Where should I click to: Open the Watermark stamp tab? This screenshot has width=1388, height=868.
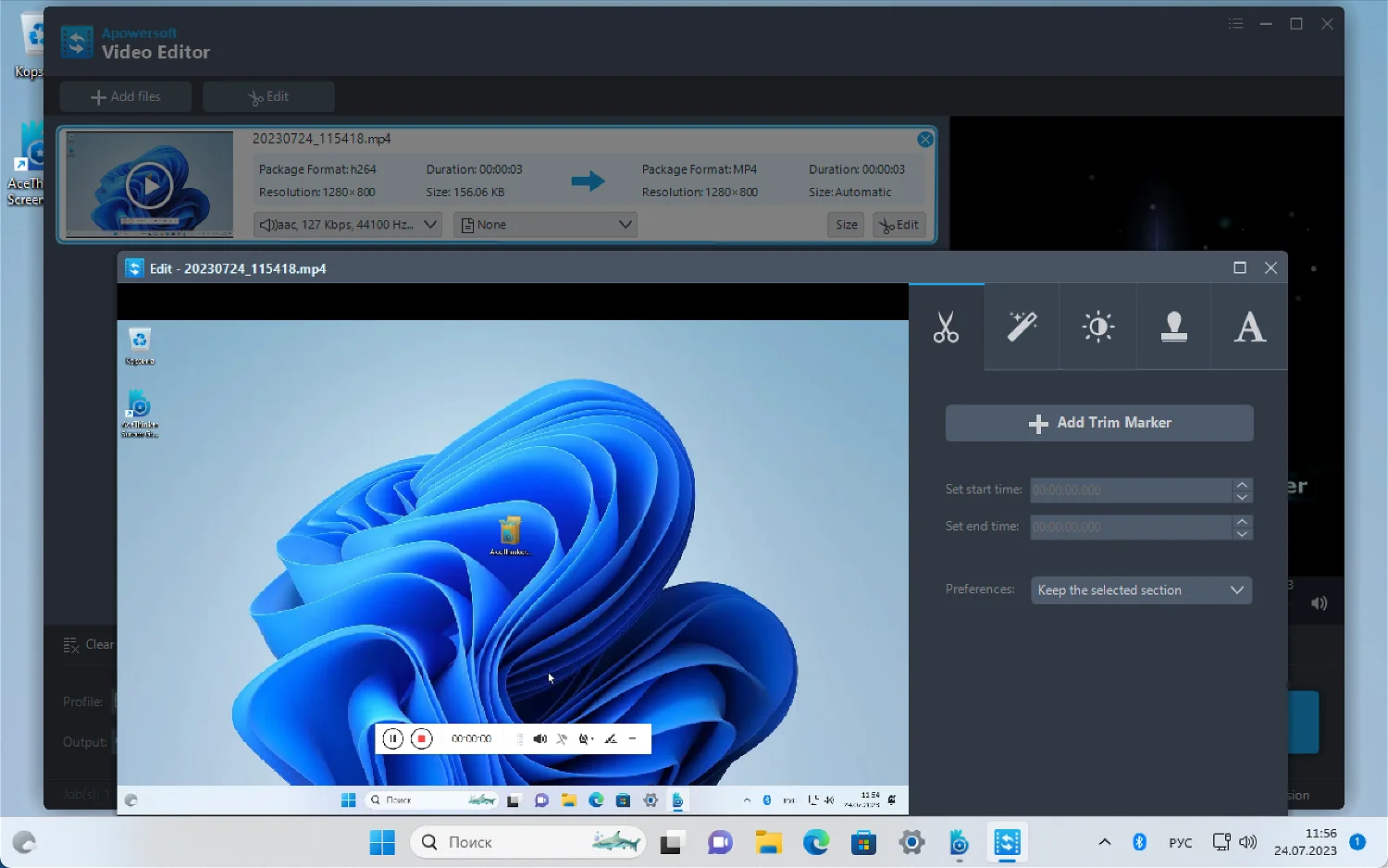point(1173,327)
